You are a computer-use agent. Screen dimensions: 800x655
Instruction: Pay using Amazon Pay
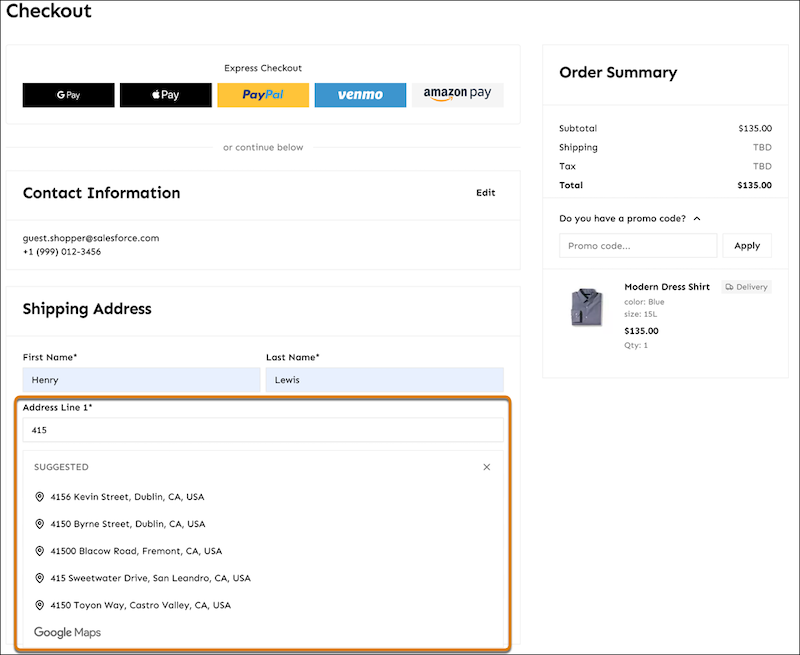(x=458, y=95)
